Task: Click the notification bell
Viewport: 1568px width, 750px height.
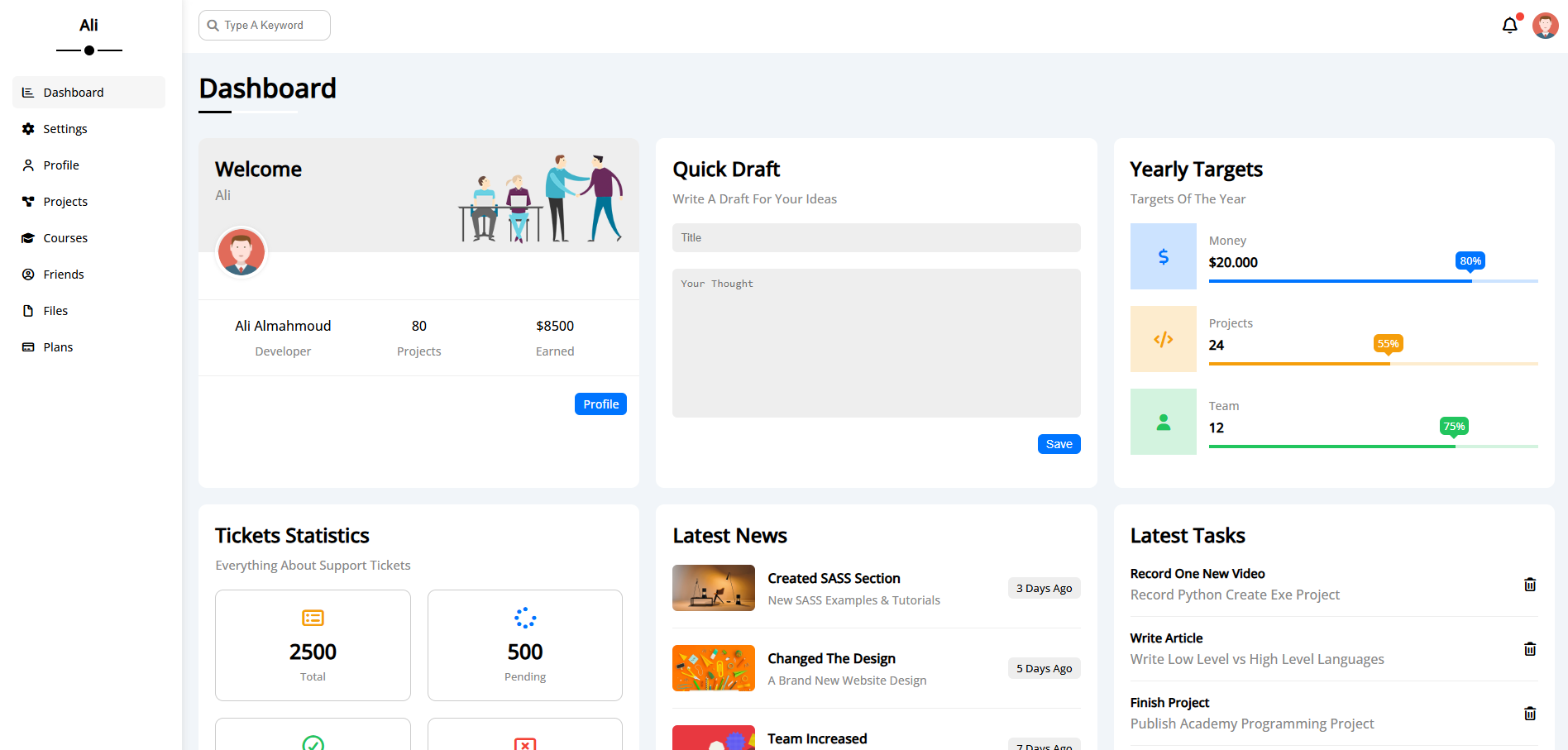Action: [x=1508, y=25]
